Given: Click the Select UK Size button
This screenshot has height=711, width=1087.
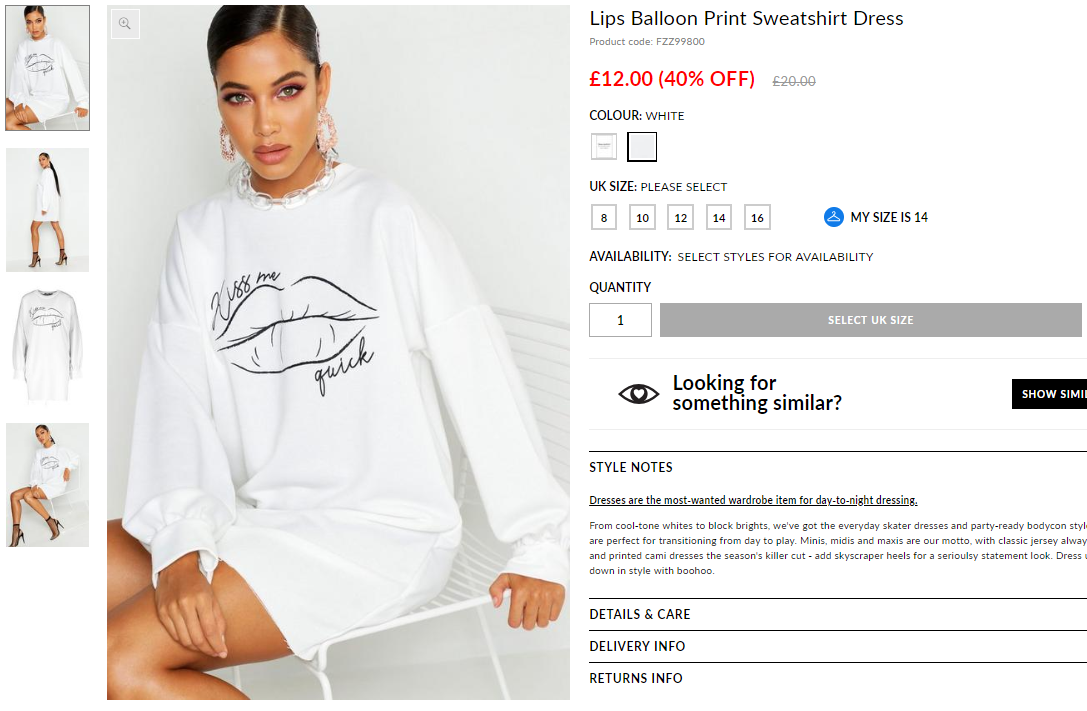Looking at the screenshot, I should 871,320.
